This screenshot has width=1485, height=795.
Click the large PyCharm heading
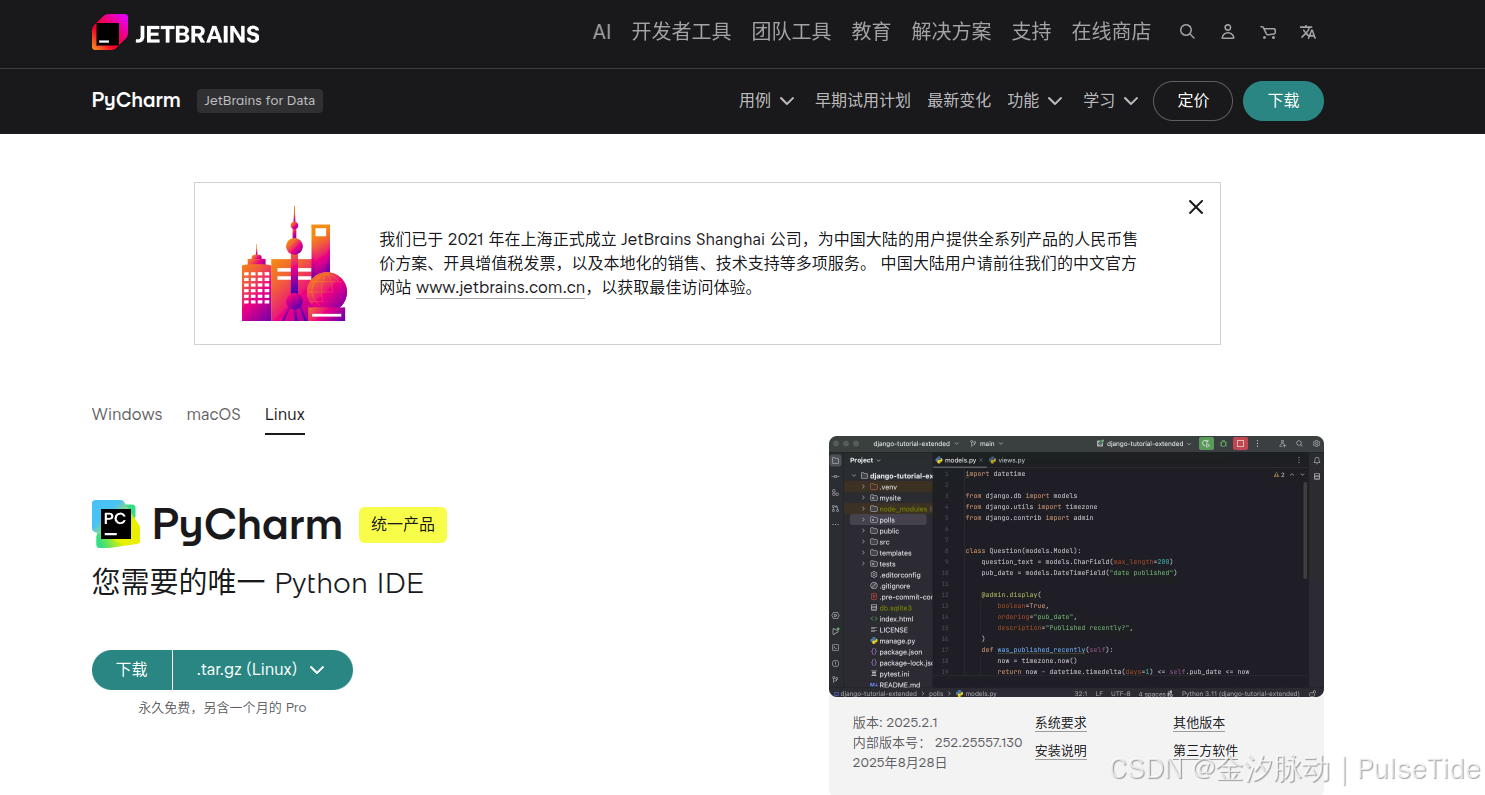247,525
